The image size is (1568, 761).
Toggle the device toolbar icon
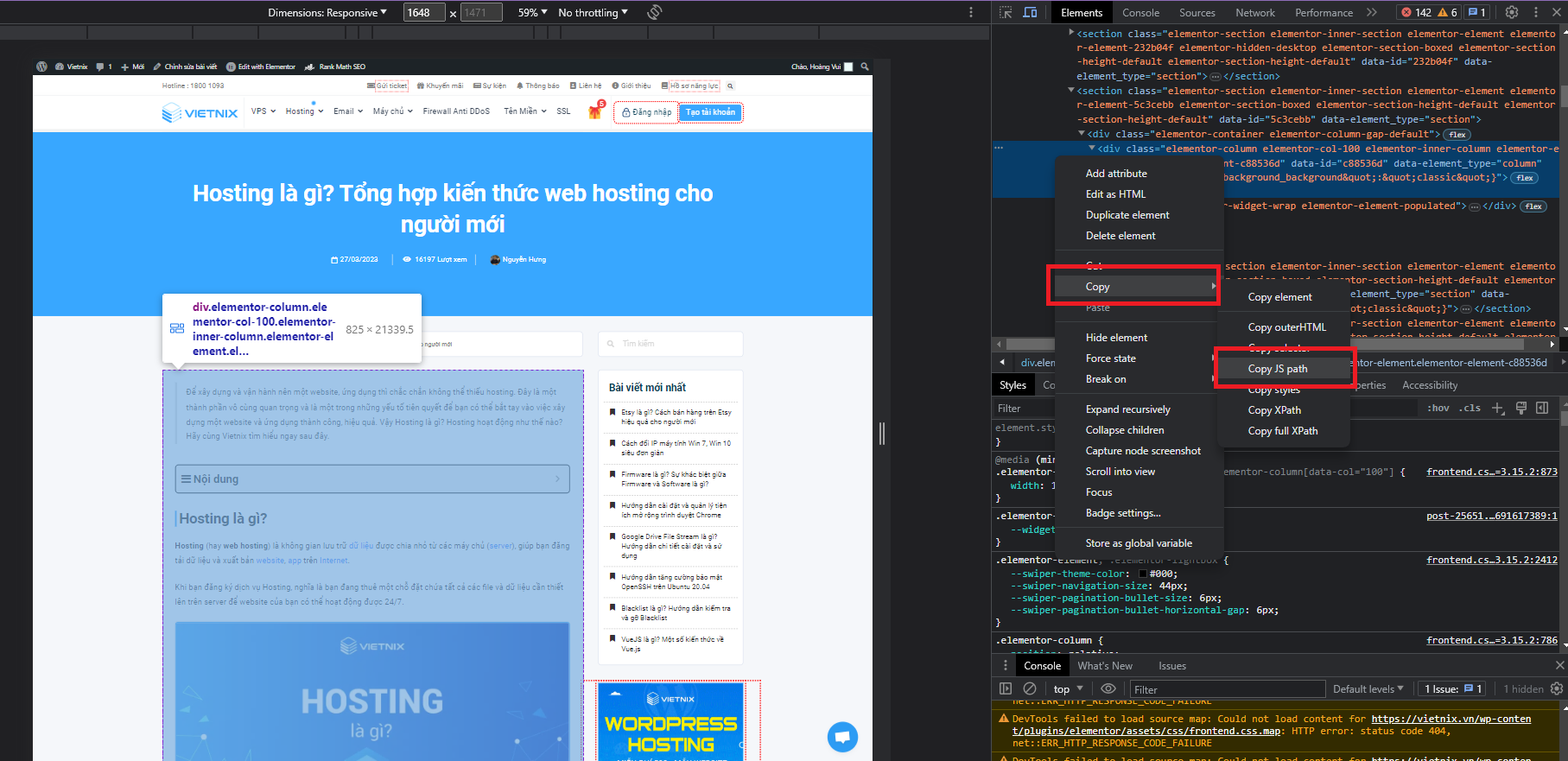tap(1030, 12)
